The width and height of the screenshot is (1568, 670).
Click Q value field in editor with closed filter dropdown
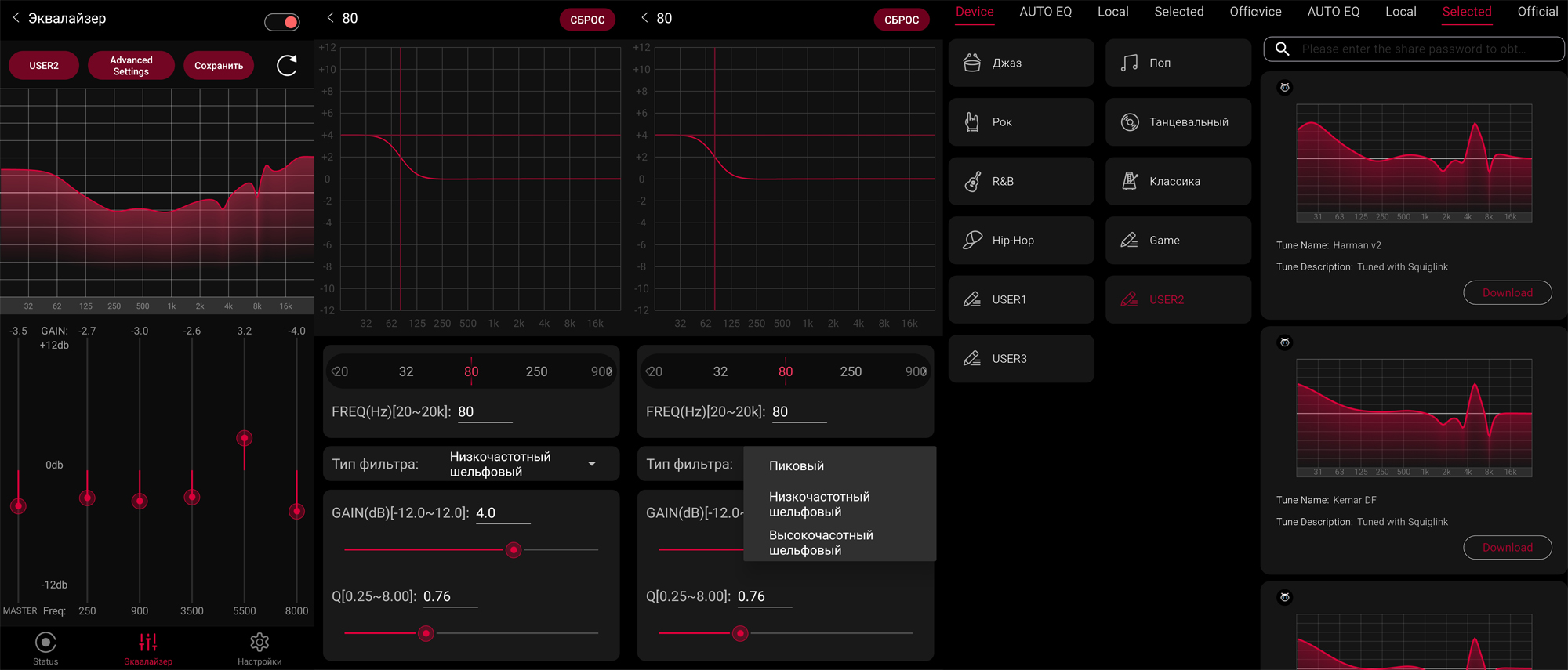[450, 597]
